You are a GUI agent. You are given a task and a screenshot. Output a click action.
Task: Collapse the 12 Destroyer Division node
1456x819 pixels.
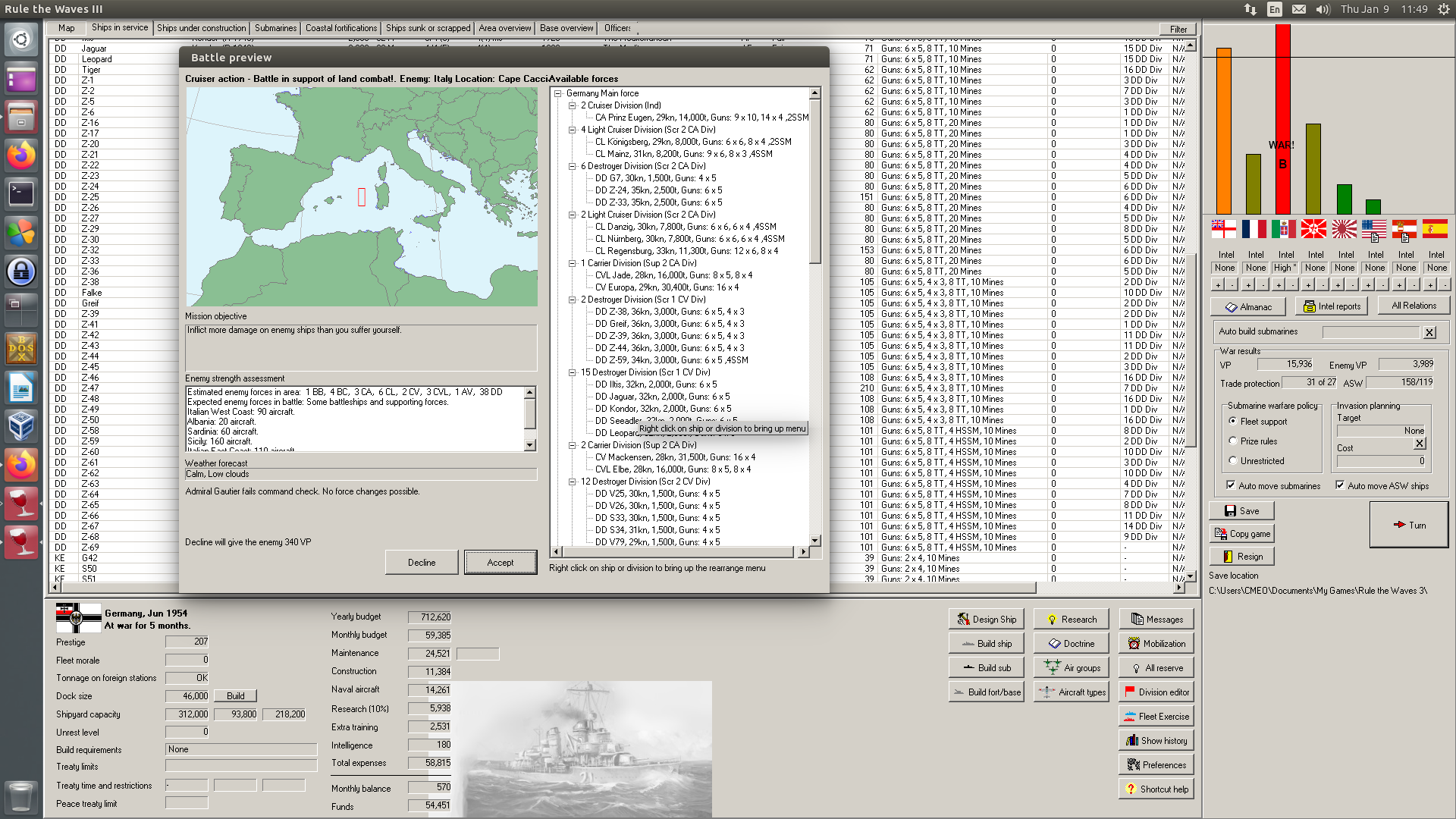573,482
